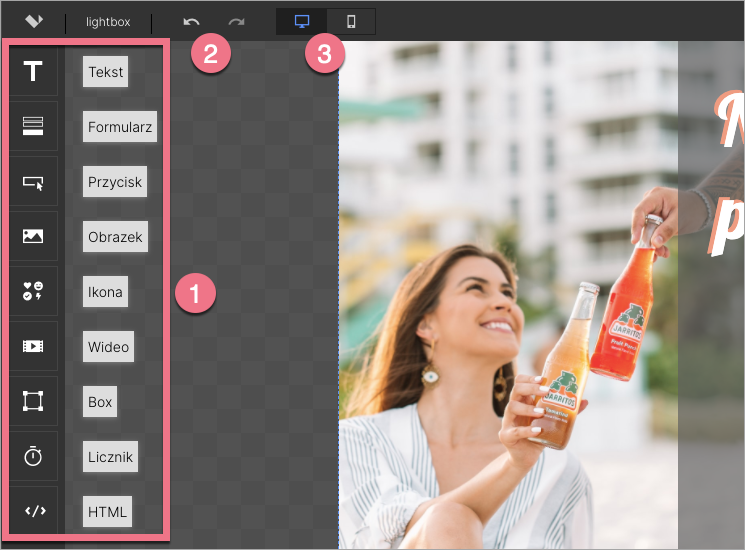The image size is (745, 550).
Task: Click the lightbox name in top bar
Action: [108, 22]
